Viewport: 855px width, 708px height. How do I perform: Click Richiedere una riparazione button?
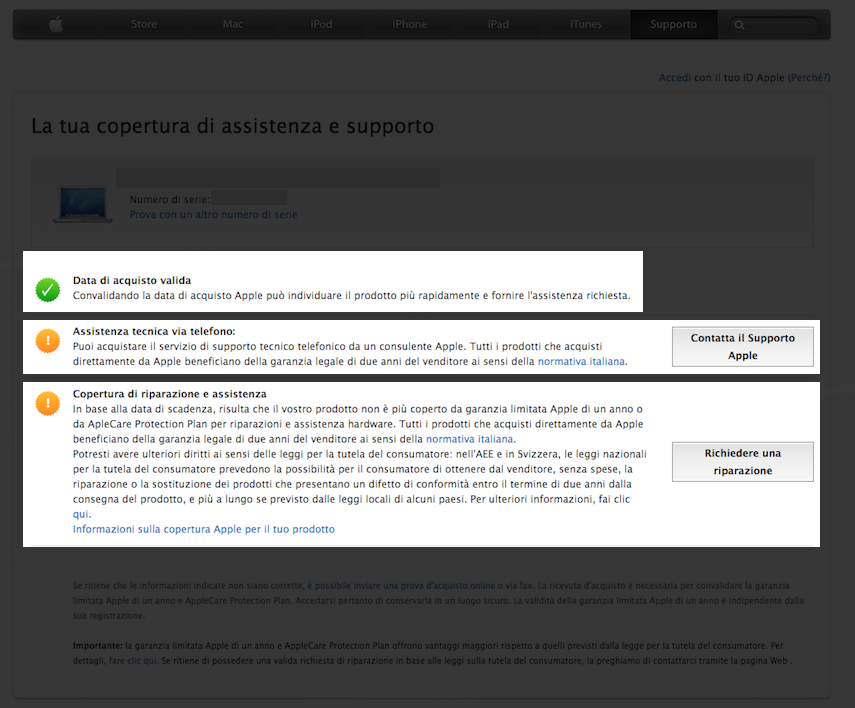click(743, 461)
